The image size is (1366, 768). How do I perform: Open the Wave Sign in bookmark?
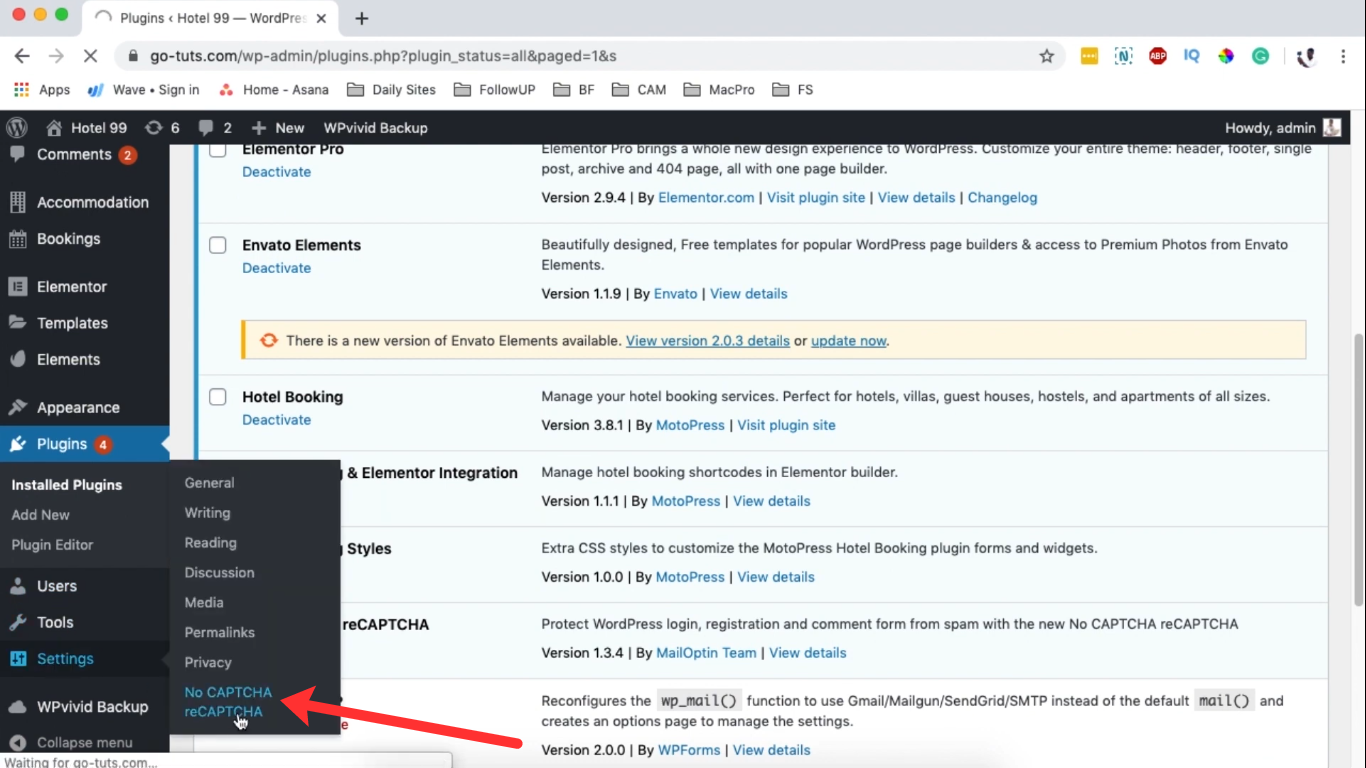[x=143, y=89]
